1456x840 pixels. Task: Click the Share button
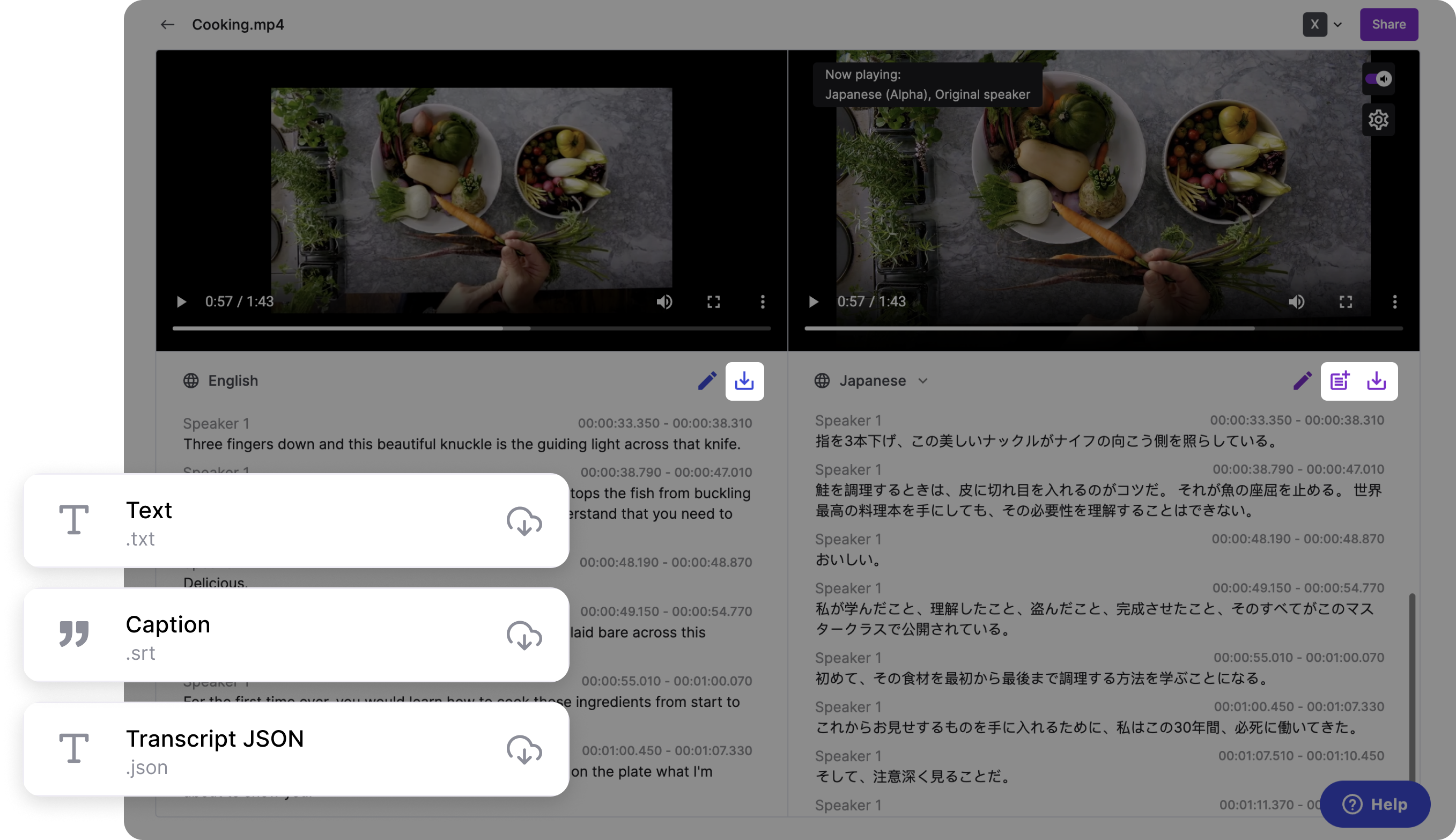tap(1388, 24)
